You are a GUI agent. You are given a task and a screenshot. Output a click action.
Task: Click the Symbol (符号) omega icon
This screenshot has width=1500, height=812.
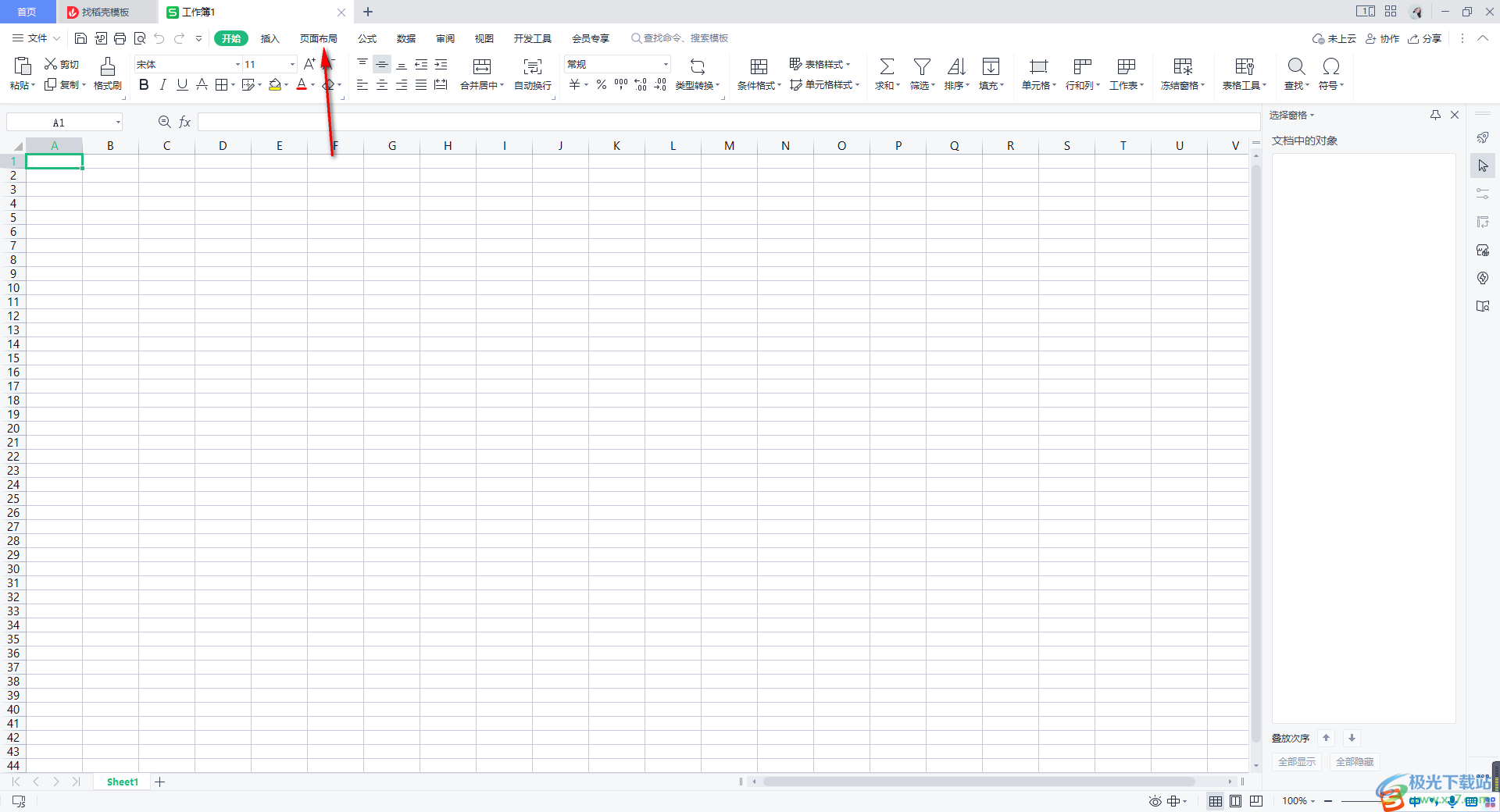1331,66
